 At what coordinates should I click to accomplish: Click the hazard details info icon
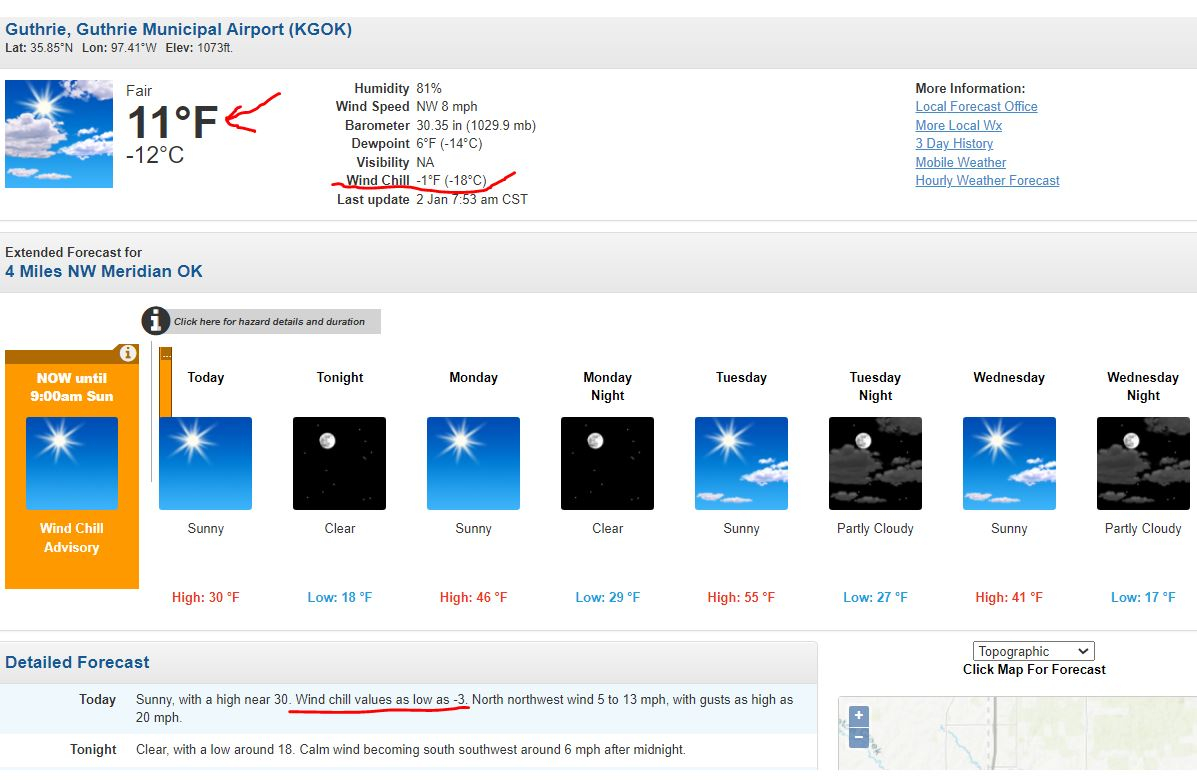[155, 321]
